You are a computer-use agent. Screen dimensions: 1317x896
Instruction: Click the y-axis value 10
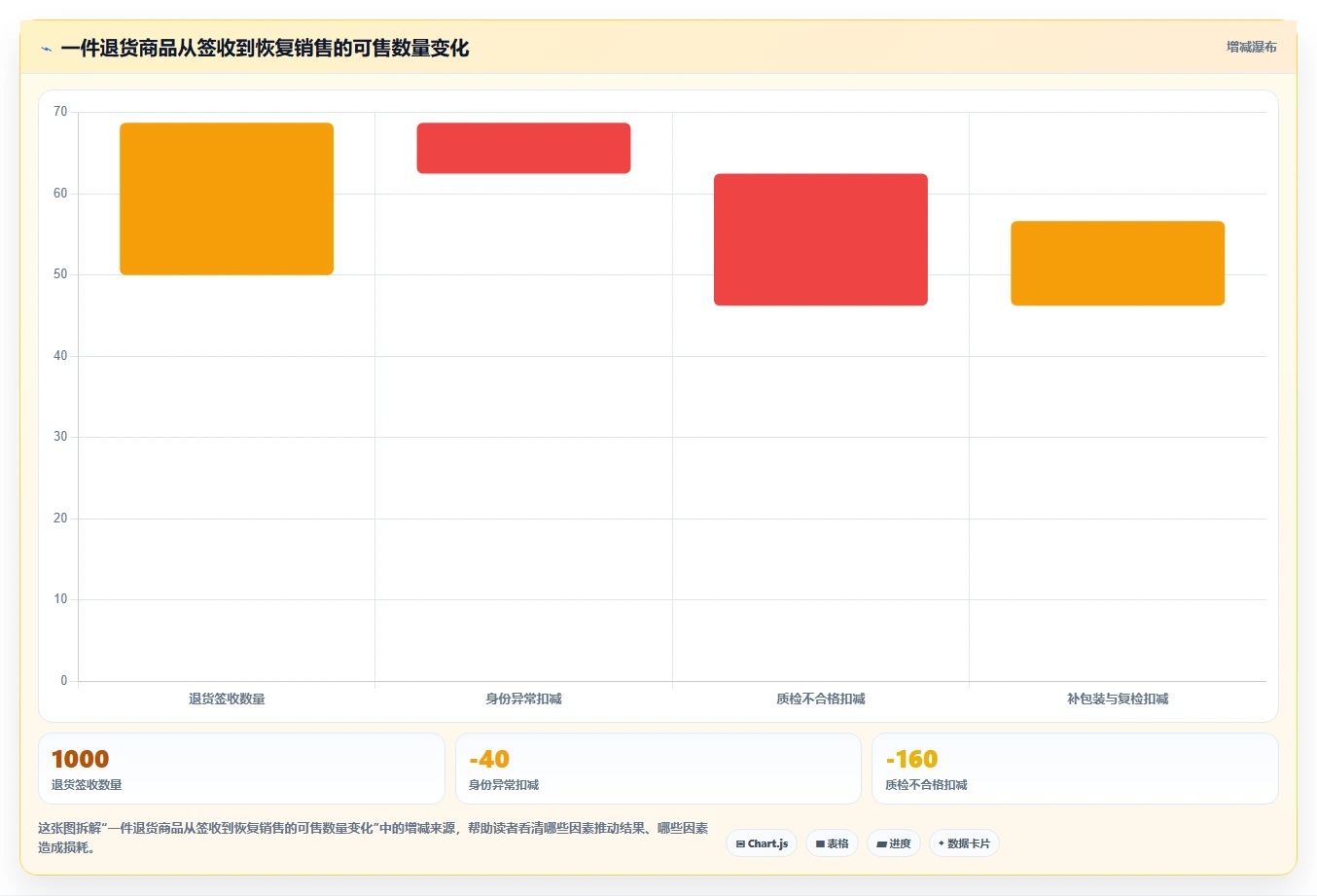click(x=60, y=599)
